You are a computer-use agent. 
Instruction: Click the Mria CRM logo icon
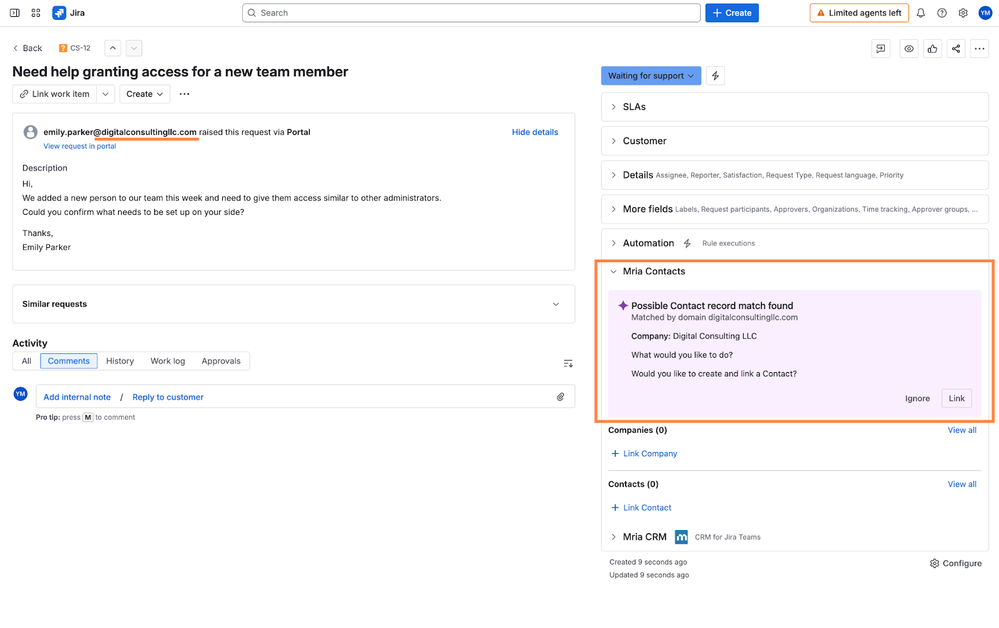pos(681,537)
